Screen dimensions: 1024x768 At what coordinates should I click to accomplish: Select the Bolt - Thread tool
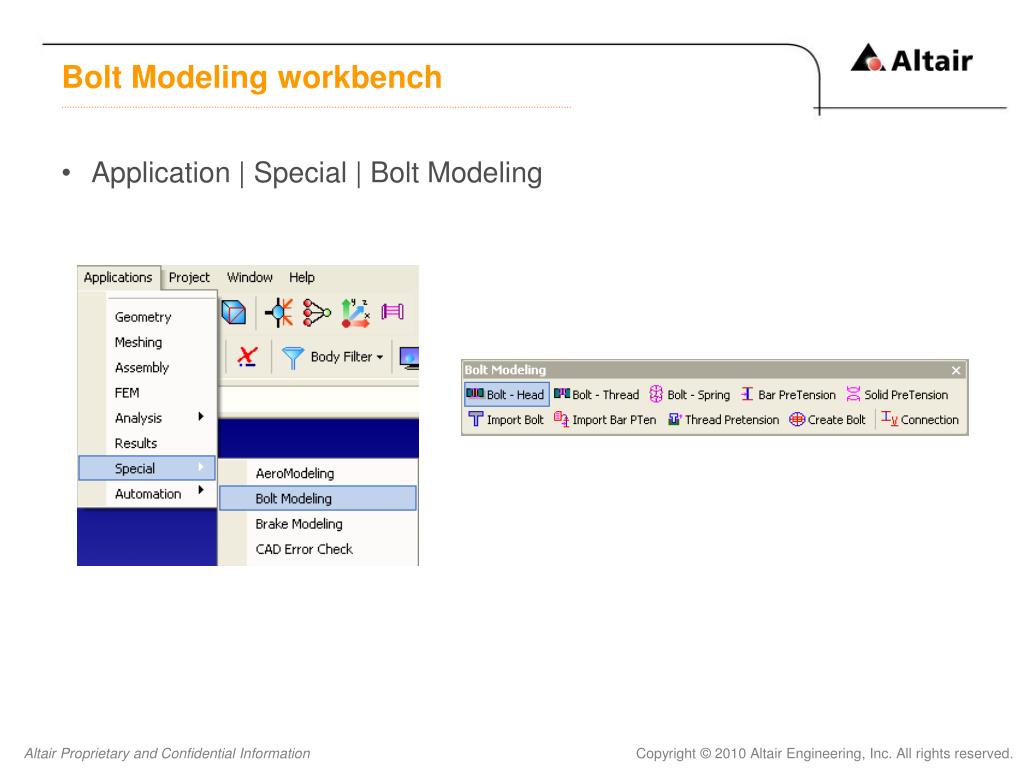[596, 394]
